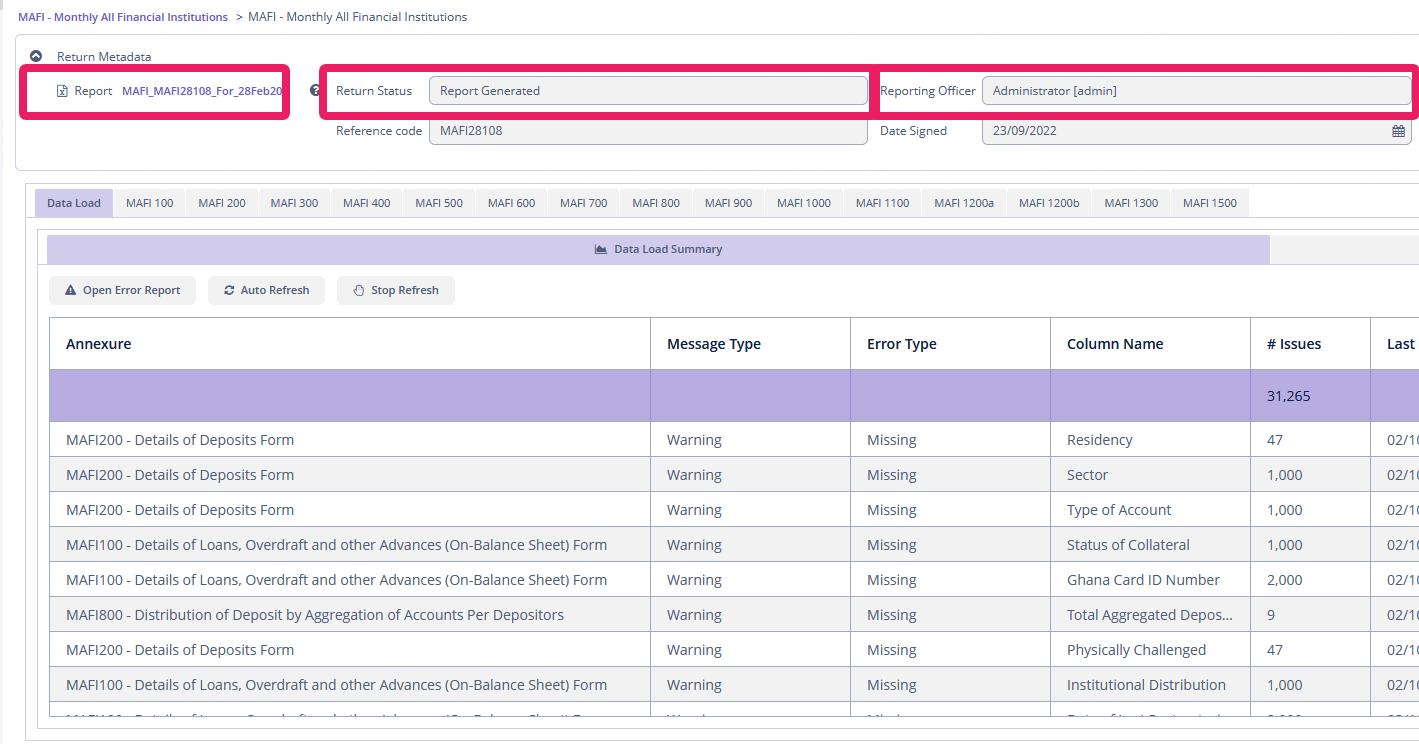Screen dimensions: 1419x744
Task: Click the Return Status field
Action: pos(648,91)
